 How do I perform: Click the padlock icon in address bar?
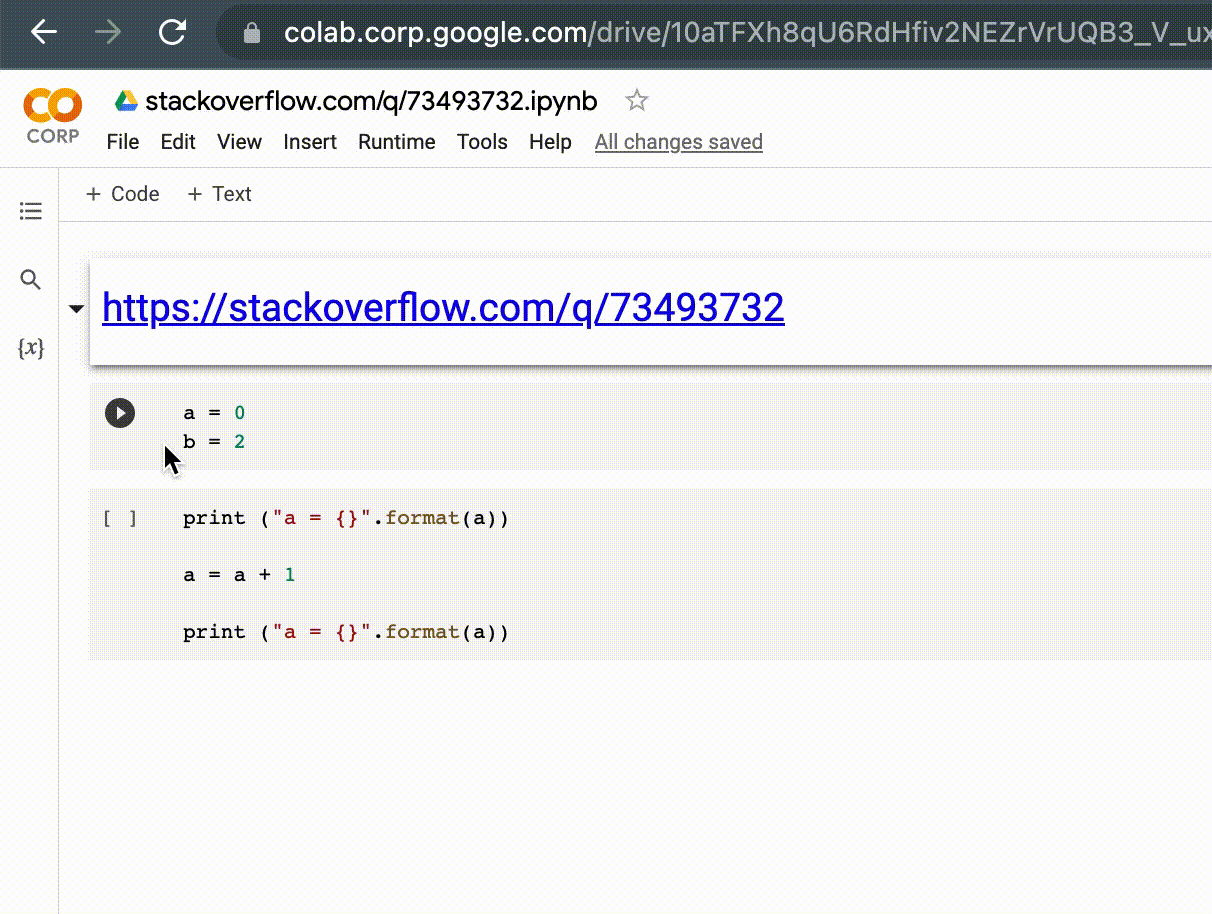[x=252, y=34]
